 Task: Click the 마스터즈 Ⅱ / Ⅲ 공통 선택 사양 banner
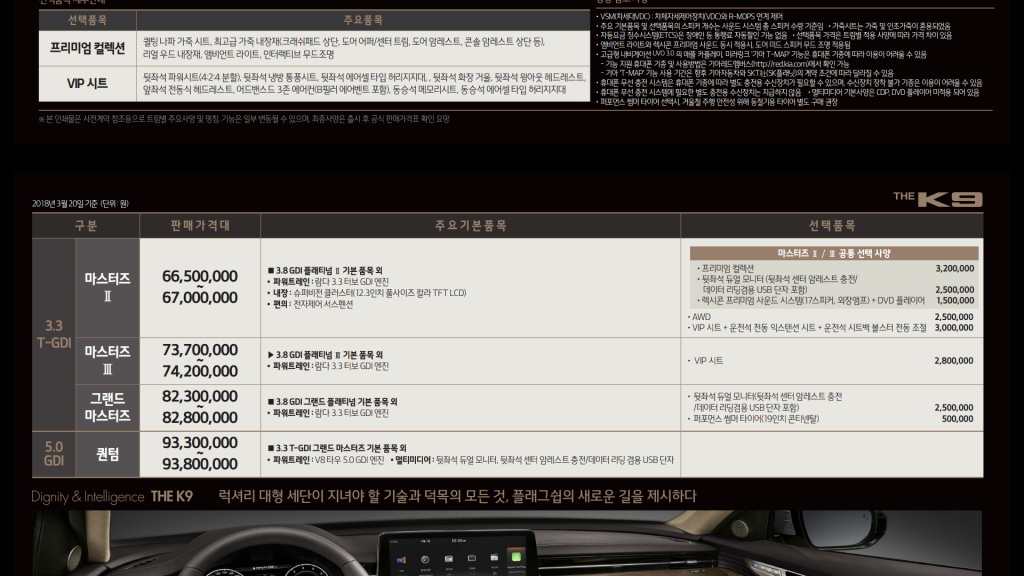click(x=833, y=253)
